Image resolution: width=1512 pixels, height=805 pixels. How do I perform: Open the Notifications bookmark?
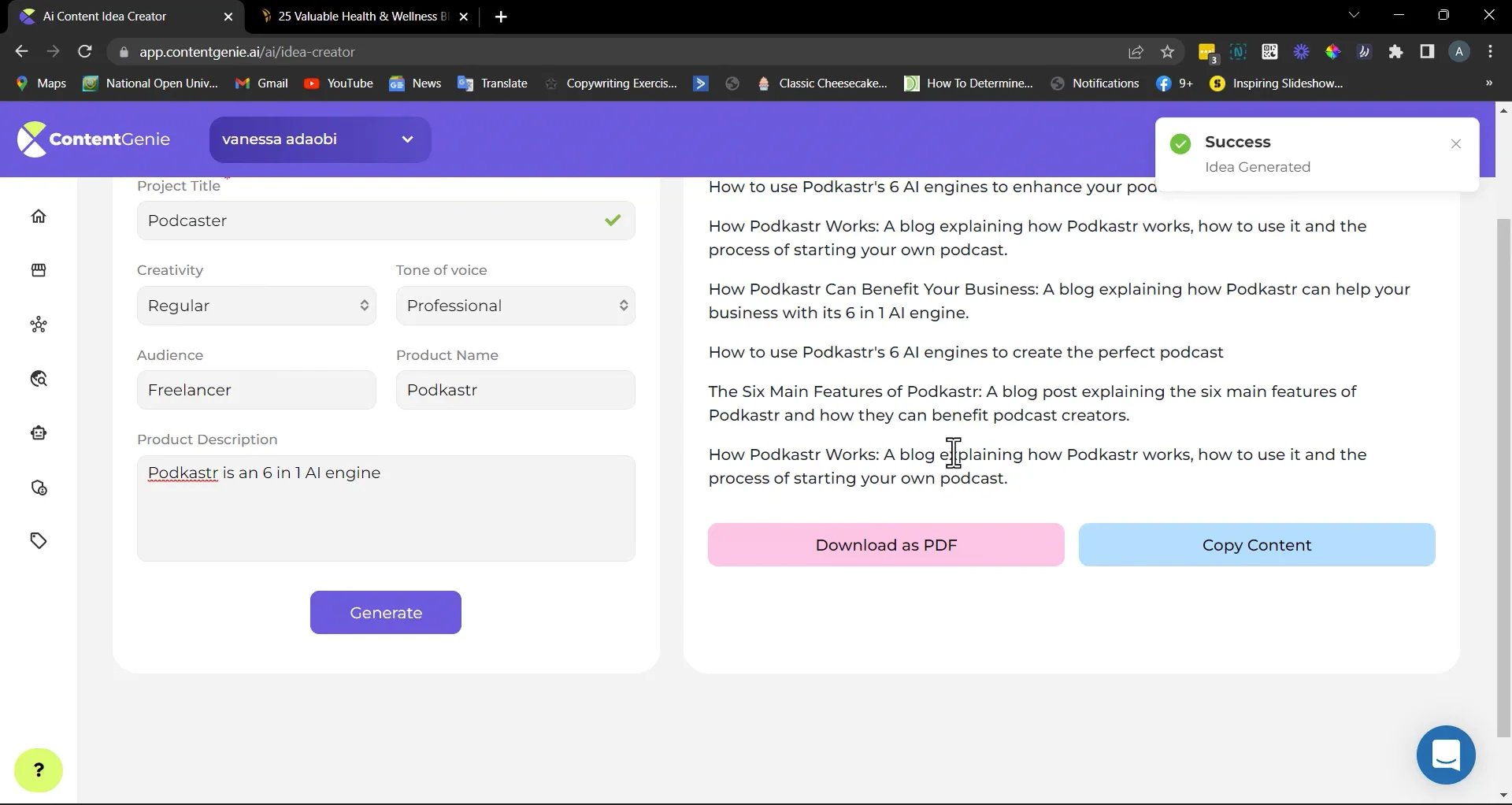point(1095,83)
